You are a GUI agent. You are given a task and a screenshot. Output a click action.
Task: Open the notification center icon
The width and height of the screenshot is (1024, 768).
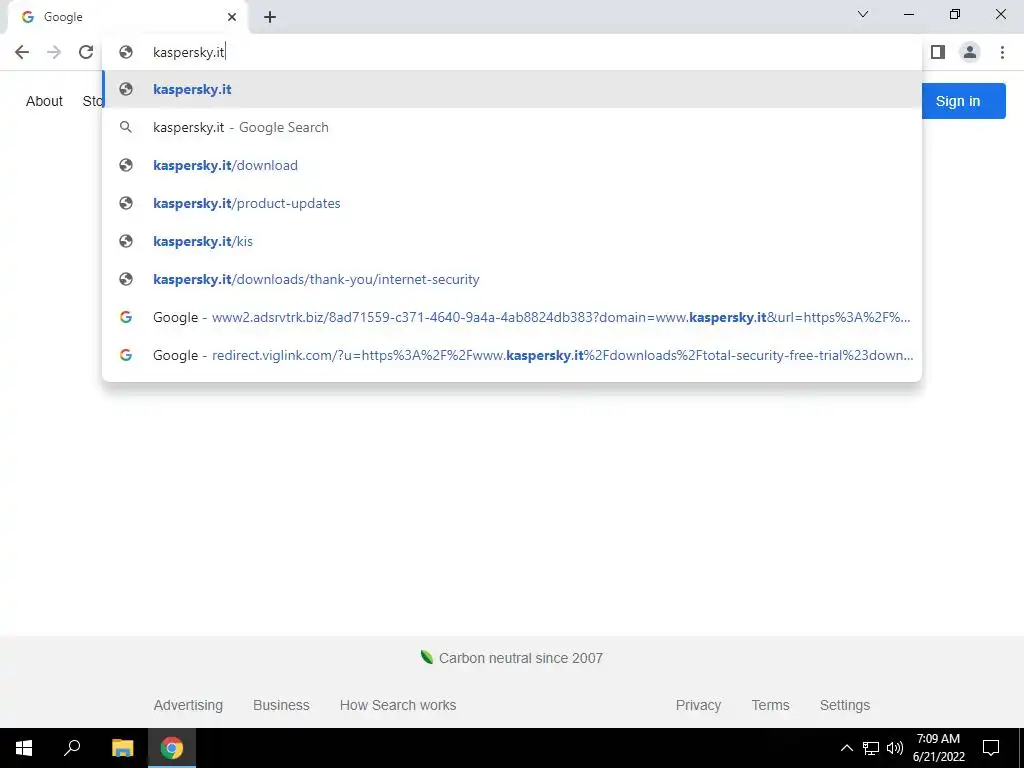[x=991, y=748]
